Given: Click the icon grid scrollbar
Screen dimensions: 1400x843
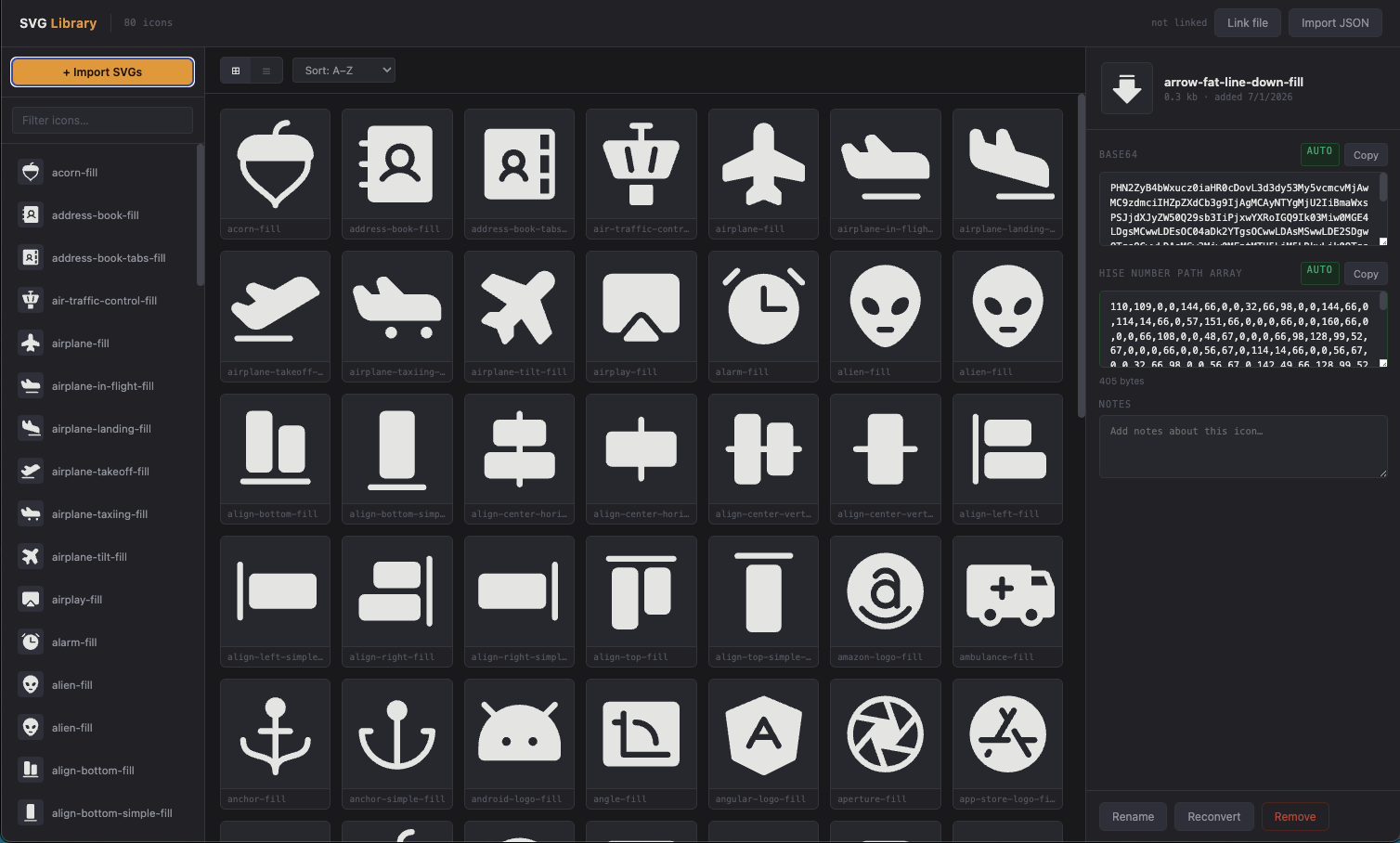Looking at the screenshot, I should 1081,255.
